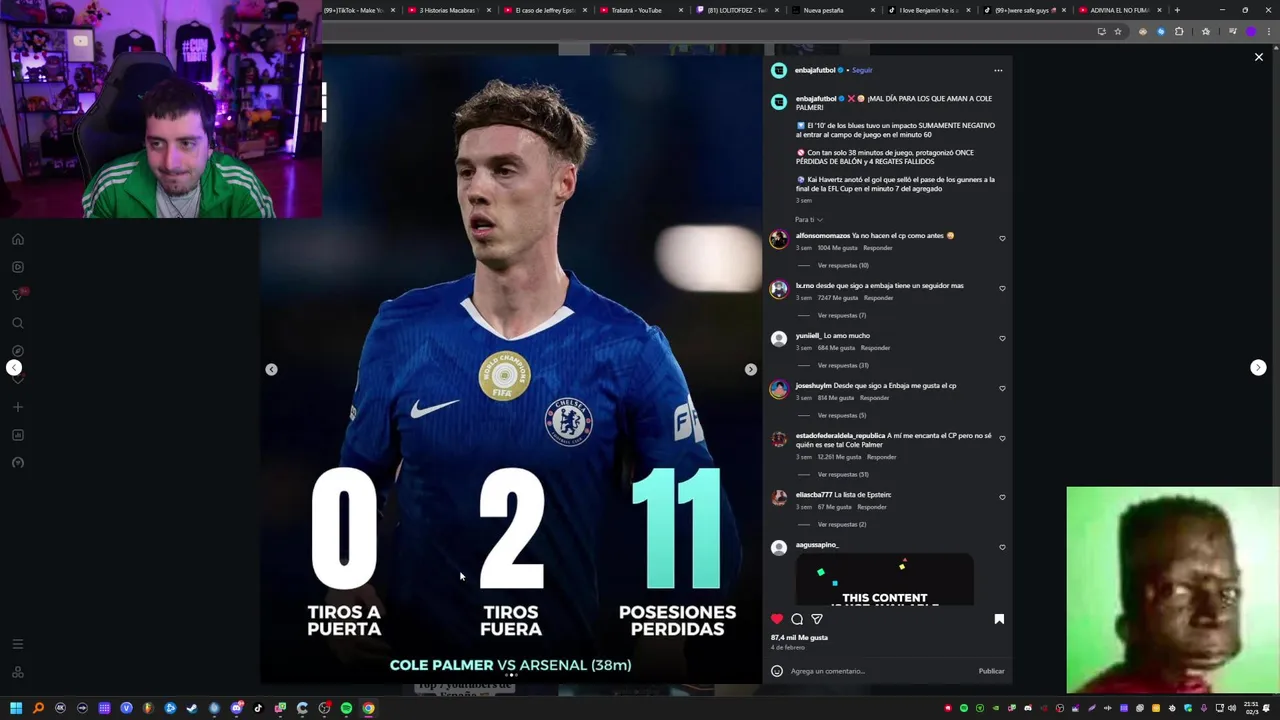The image size is (1280, 720).
Task: Go to previous post with left arrow
Action: (14, 368)
